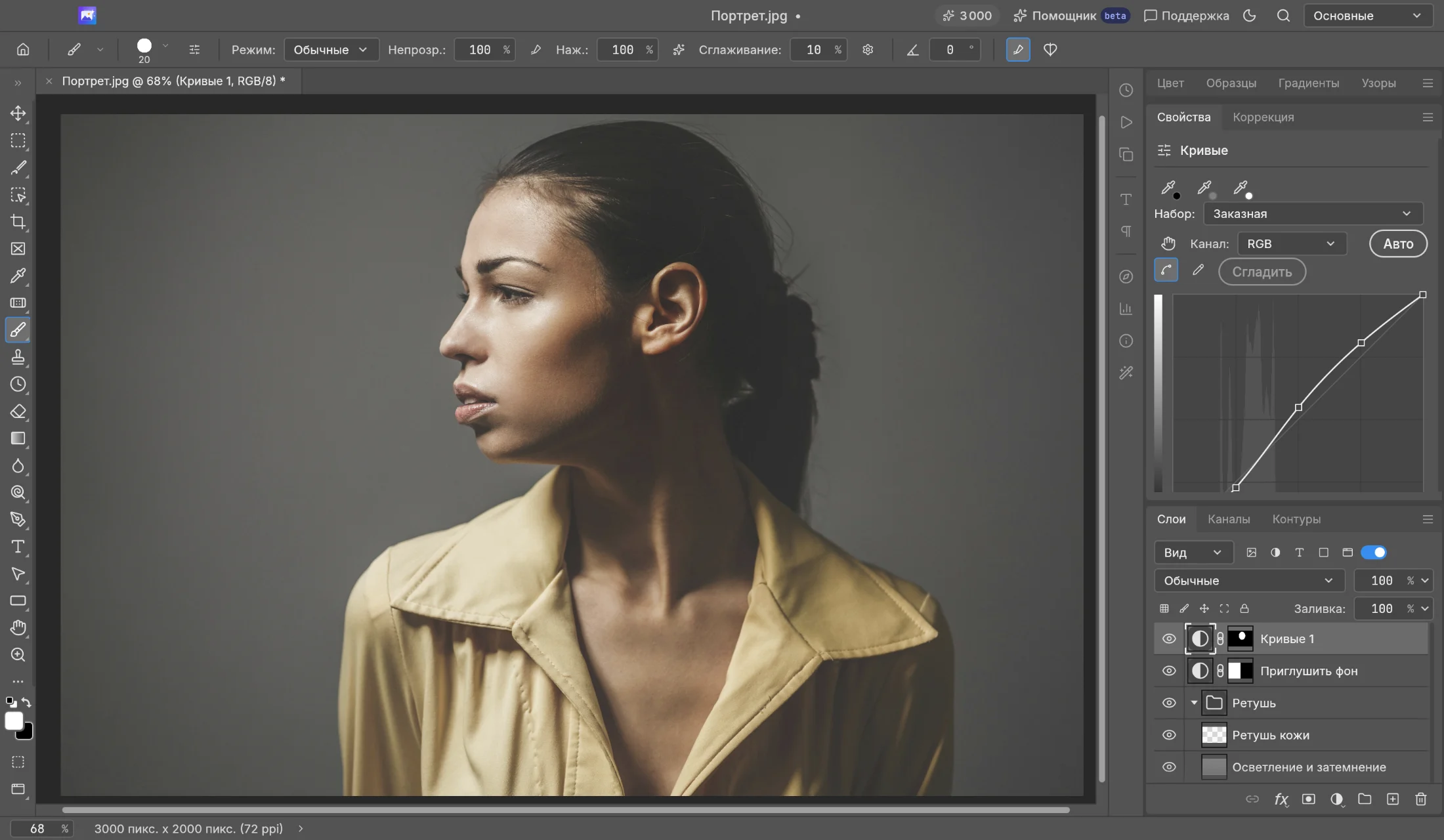Switch to the Коррекция tab

pyautogui.click(x=1263, y=117)
